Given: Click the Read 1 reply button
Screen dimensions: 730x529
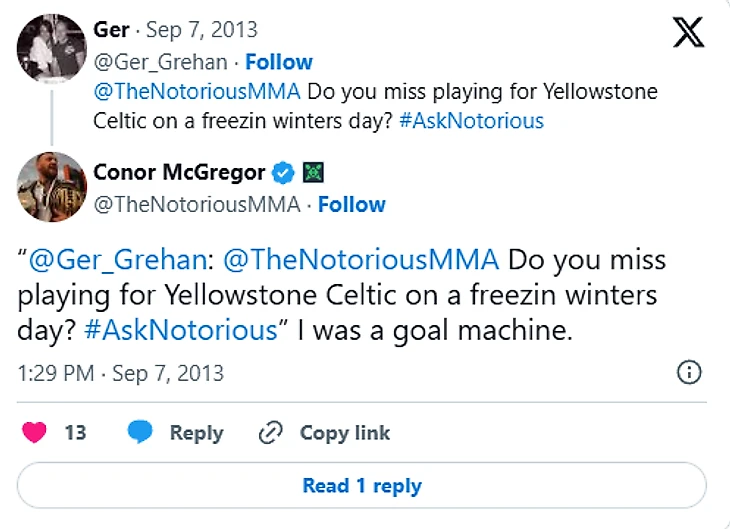Looking at the screenshot, I should (x=362, y=486).
